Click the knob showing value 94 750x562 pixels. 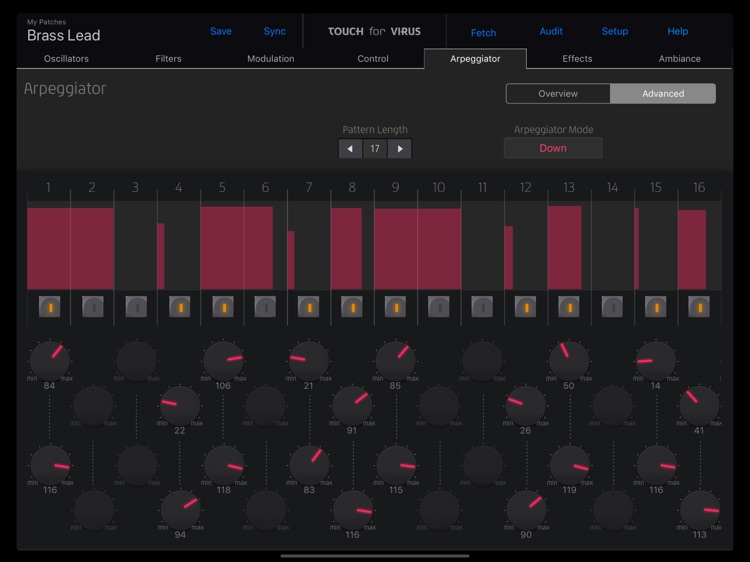[180, 510]
